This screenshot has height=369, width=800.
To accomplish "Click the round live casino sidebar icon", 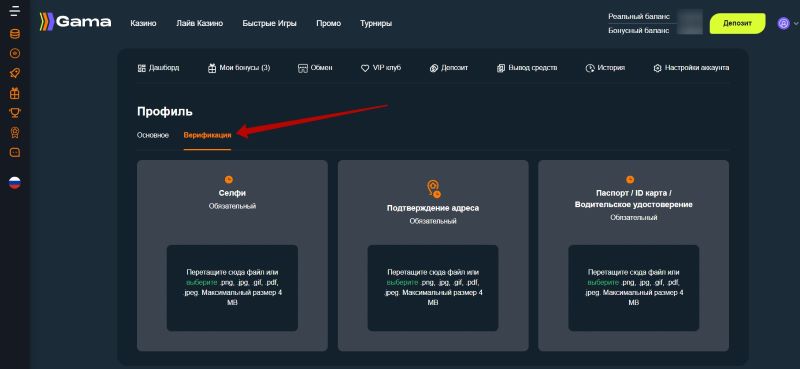I will (x=15, y=54).
